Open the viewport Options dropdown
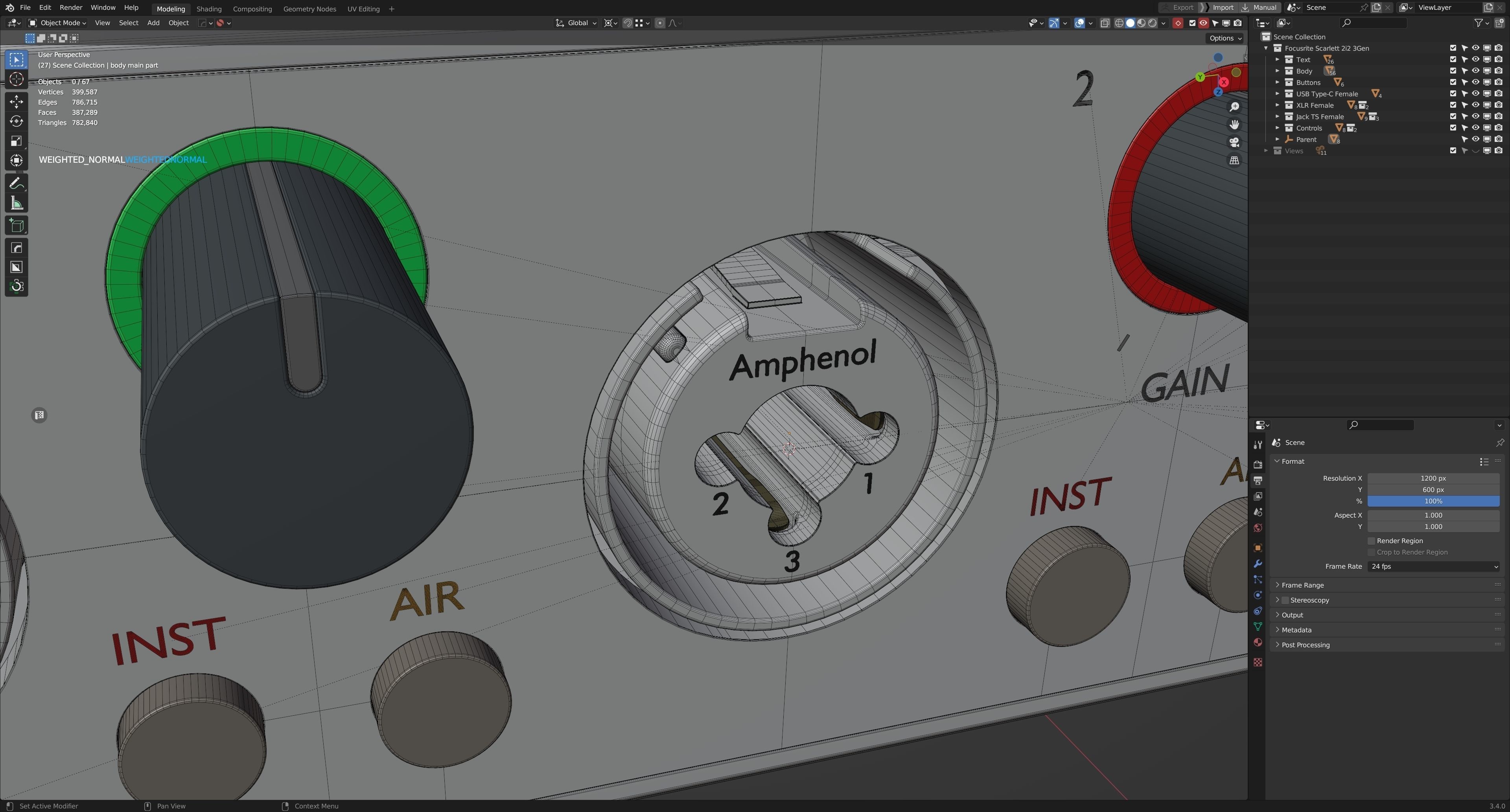The image size is (1510, 812). 1225,38
